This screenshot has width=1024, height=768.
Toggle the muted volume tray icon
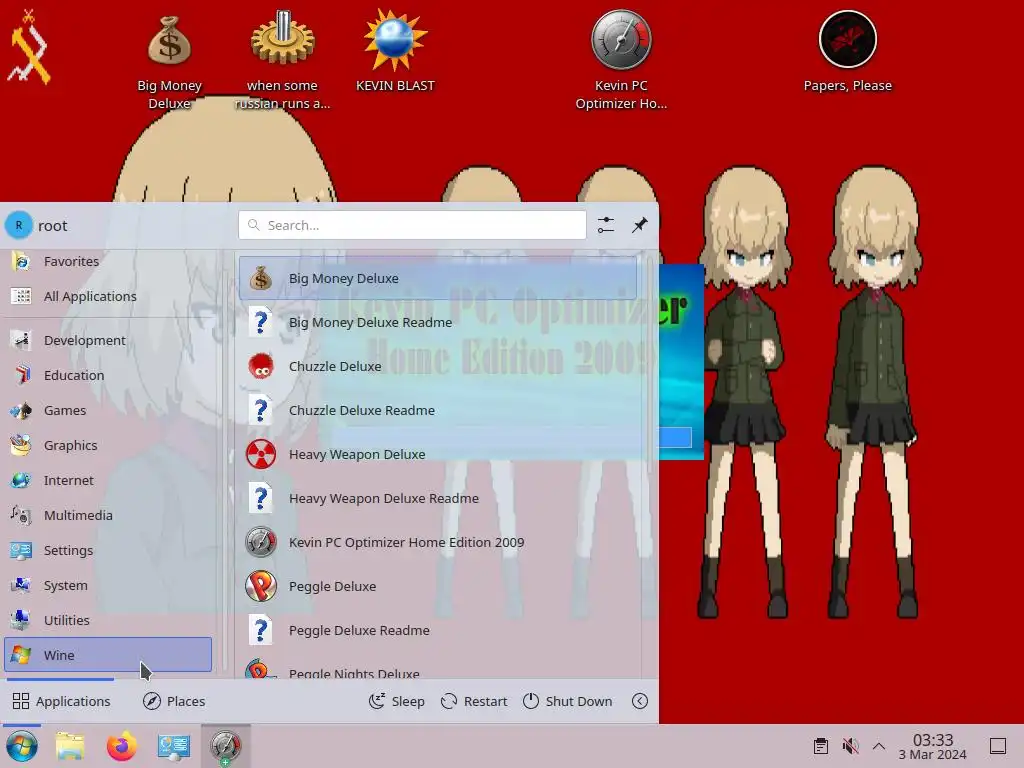click(850, 746)
